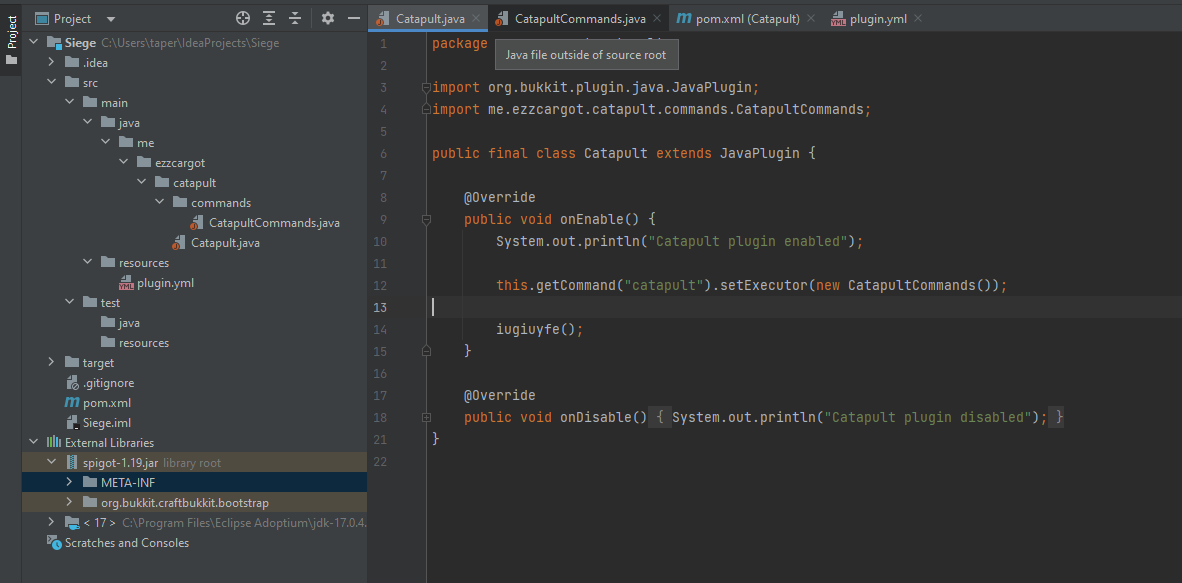Close the pom.xml (Catapult) tab
Image resolution: width=1182 pixels, height=583 pixels.
[811, 18]
